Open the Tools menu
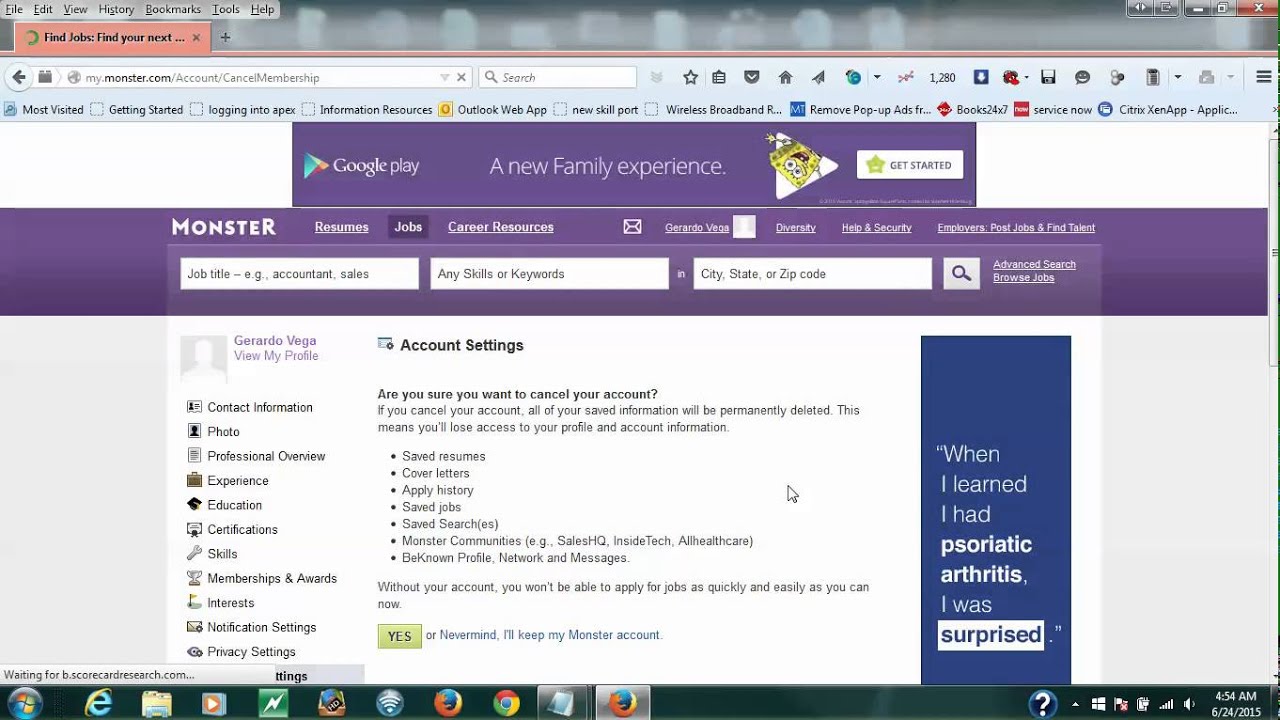1280x720 pixels. [x=226, y=9]
